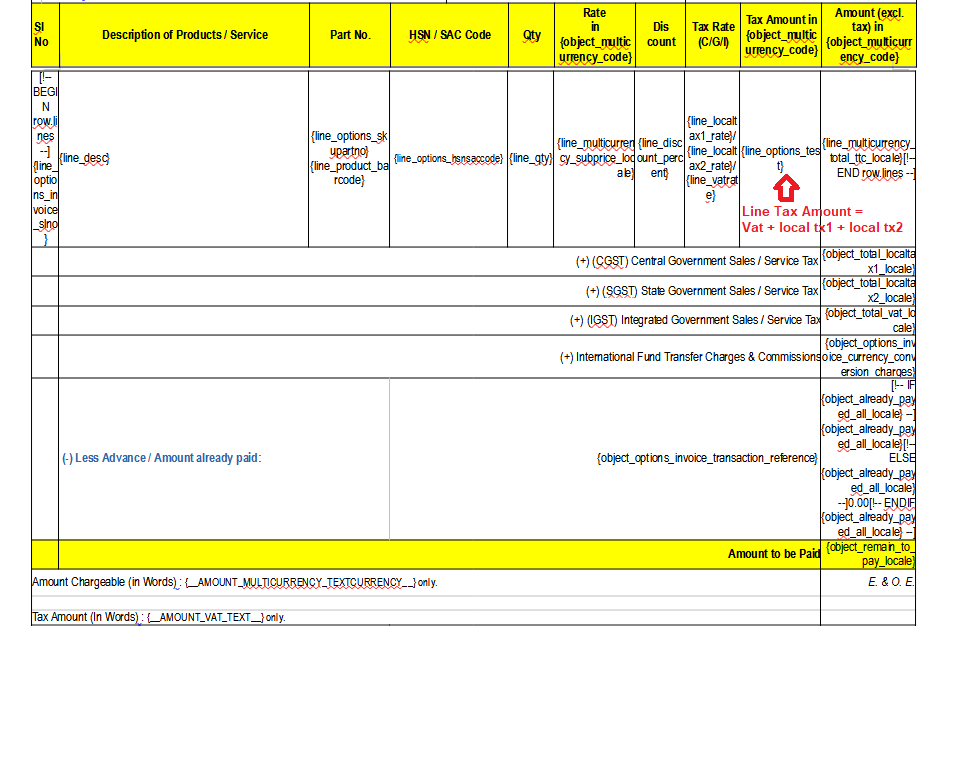Select the 'Qty' column header
The image size is (954, 776).
(x=532, y=35)
